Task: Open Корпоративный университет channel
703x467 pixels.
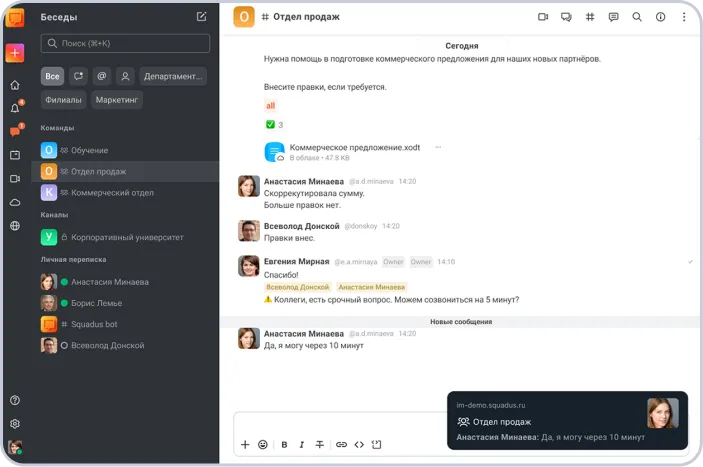Action: (126, 237)
